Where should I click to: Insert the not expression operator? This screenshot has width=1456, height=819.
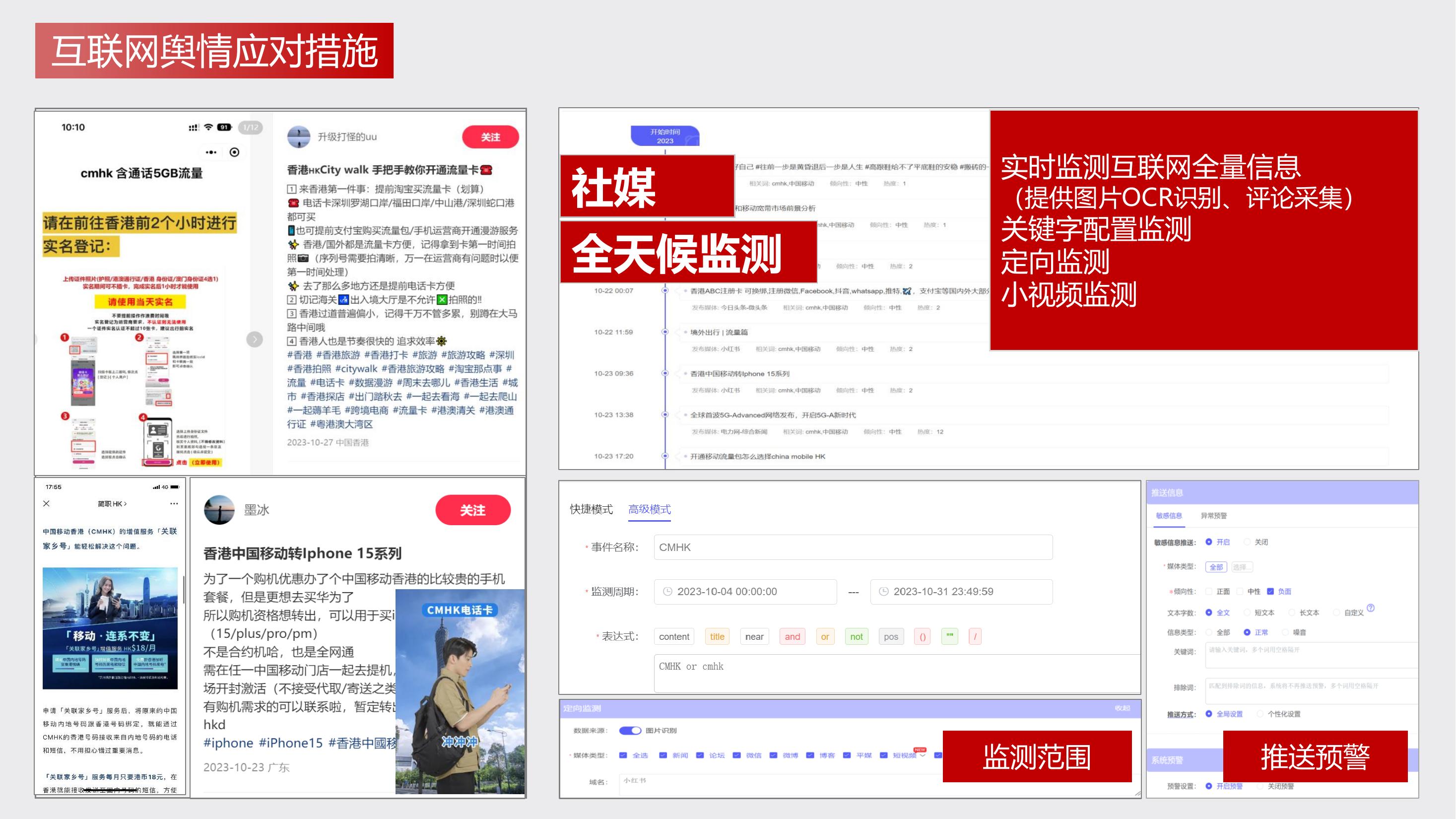click(x=857, y=636)
